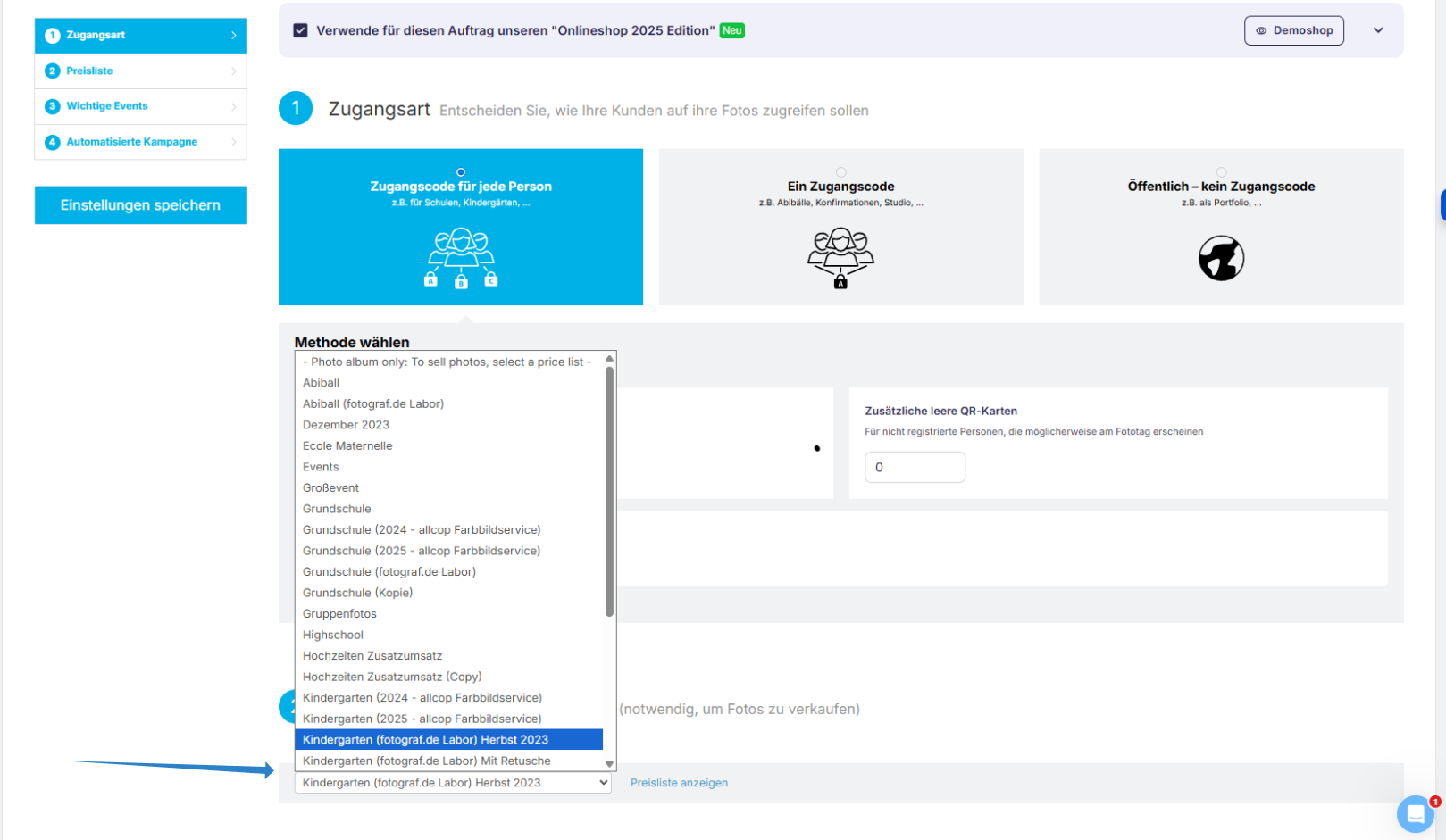Viewport: 1446px width, 840px height.
Task: Click the dropdown list scrollbar thumb
Action: point(610,491)
